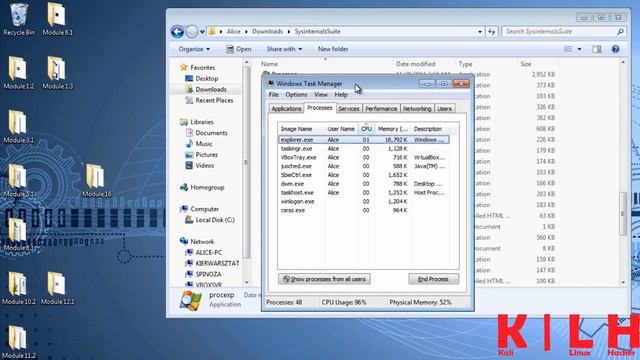
Task: Click the change view icon in Explorer
Action: point(568,49)
